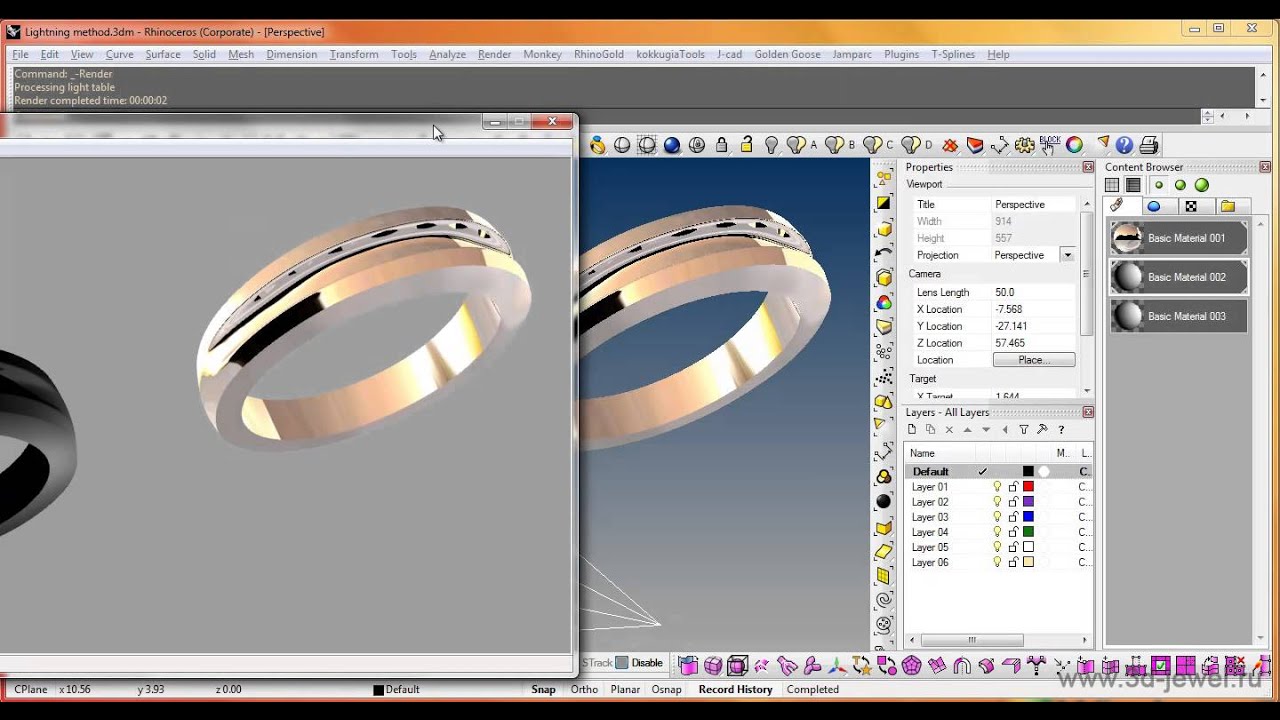The height and width of the screenshot is (720, 1280).
Task: Open layer tools via the hammer icon
Action: (x=1042, y=430)
